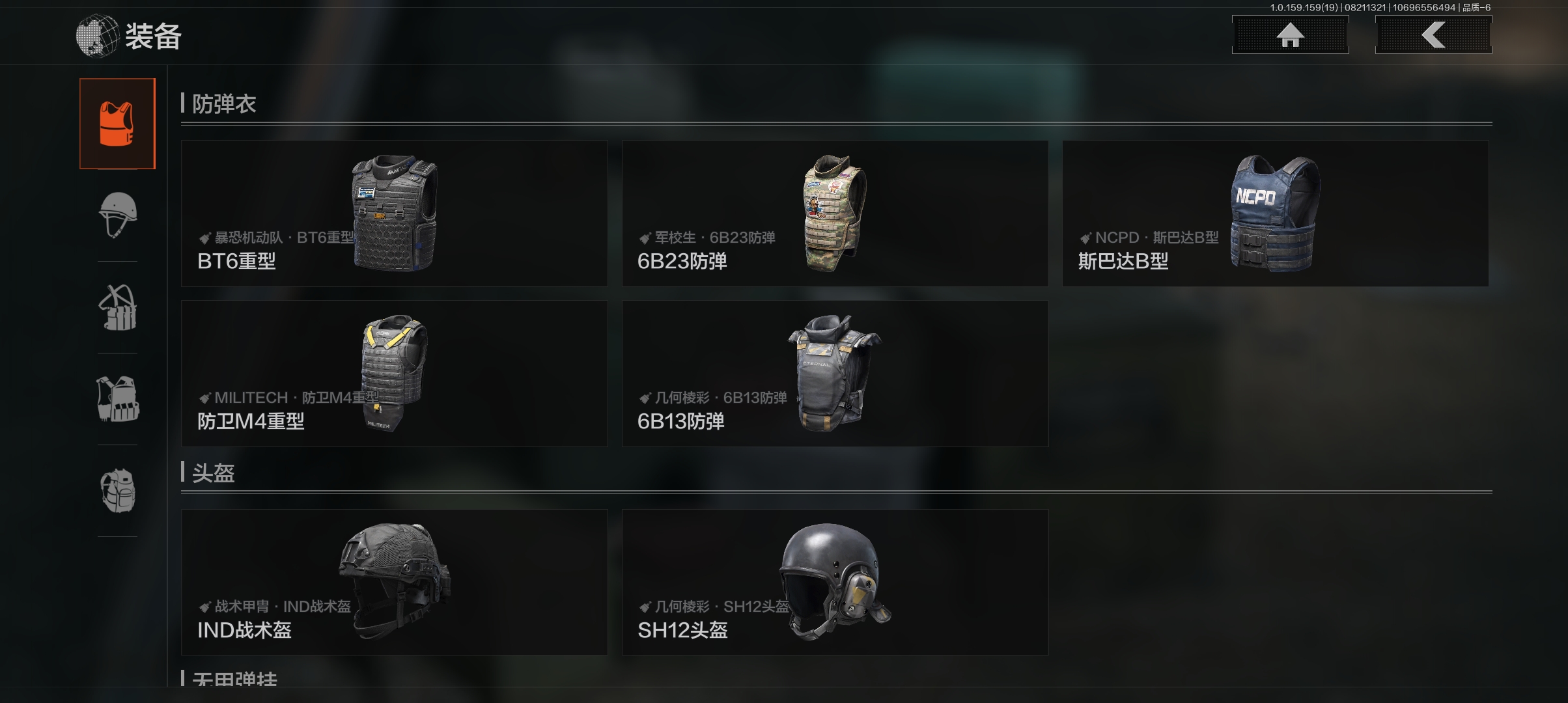The height and width of the screenshot is (703, 1568).
Task: Click the 防弹衣 section header
Action: (223, 103)
